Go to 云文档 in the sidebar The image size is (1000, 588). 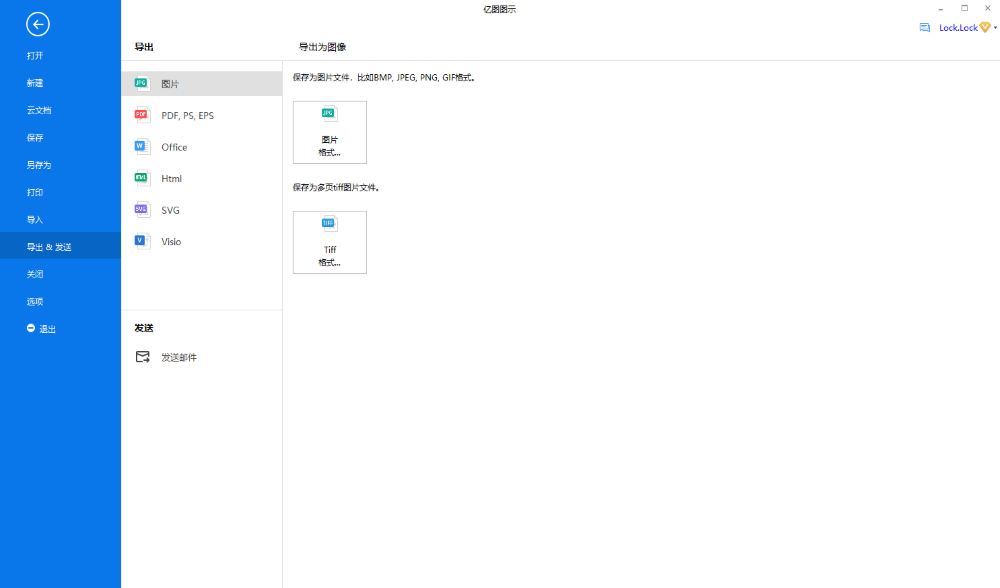pos(39,110)
